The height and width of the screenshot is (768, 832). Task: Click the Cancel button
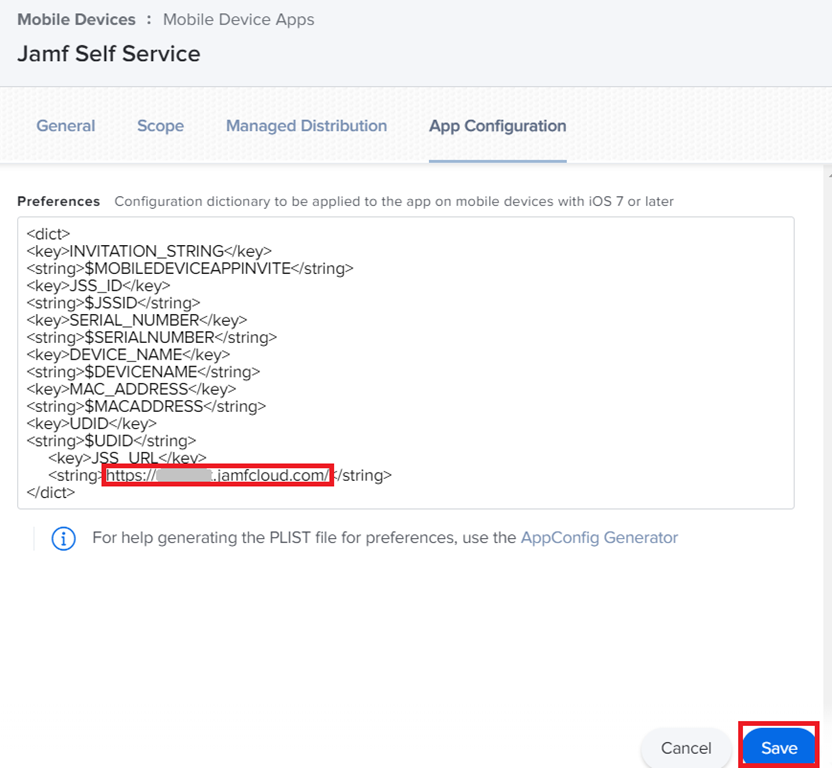pos(686,747)
